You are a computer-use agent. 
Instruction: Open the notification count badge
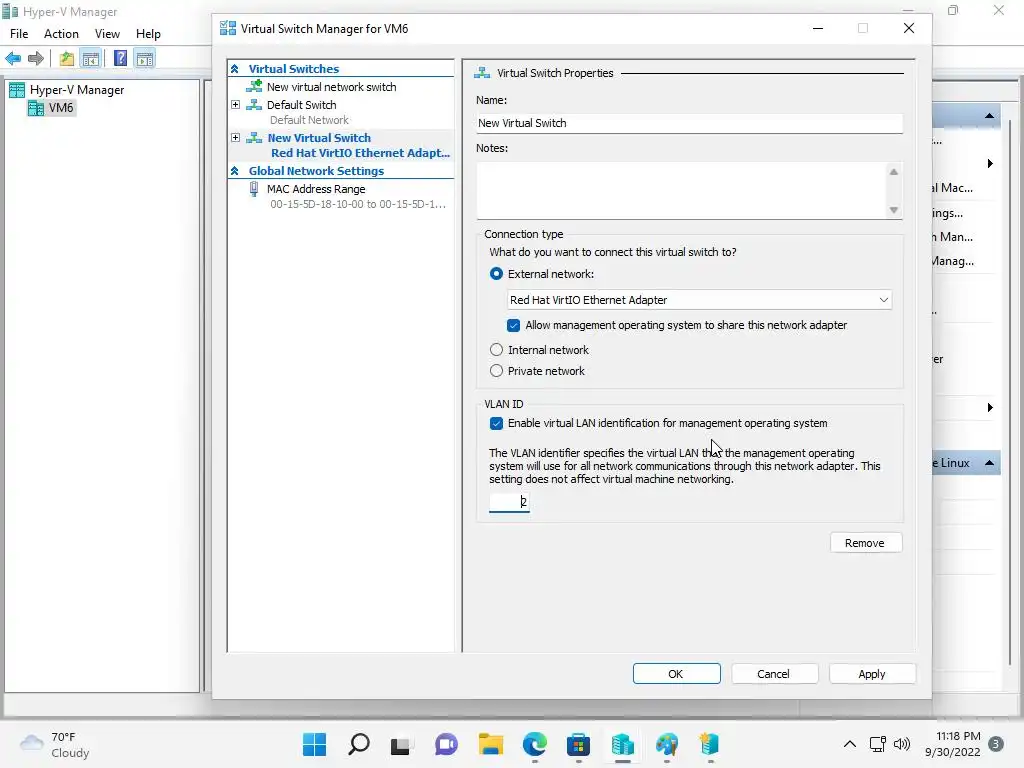tap(996, 744)
